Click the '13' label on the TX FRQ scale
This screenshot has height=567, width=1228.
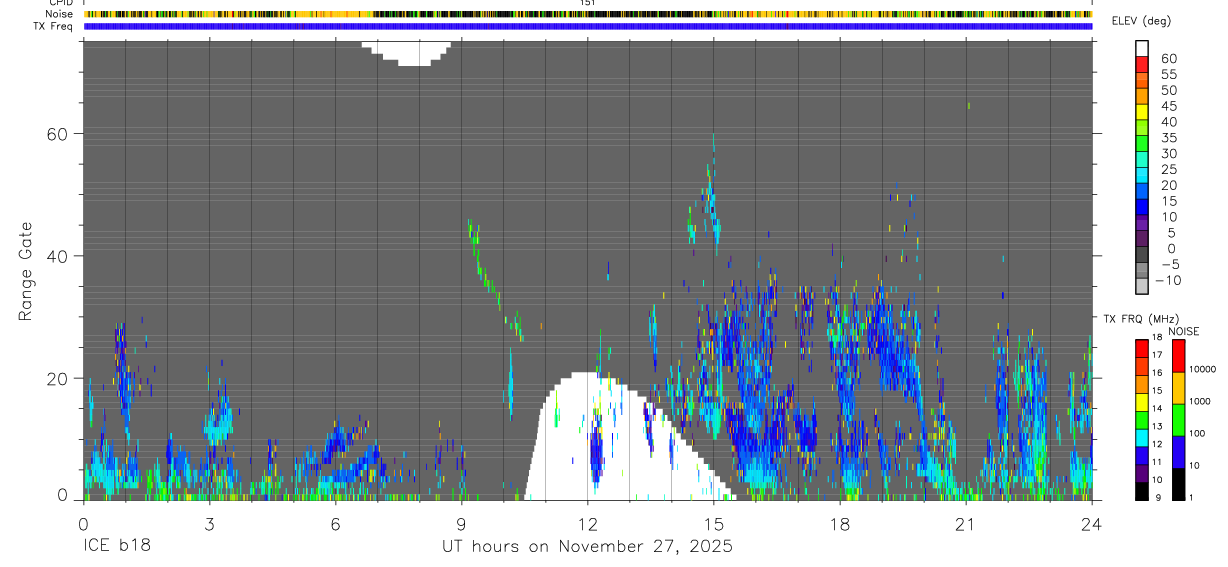(x=1159, y=427)
